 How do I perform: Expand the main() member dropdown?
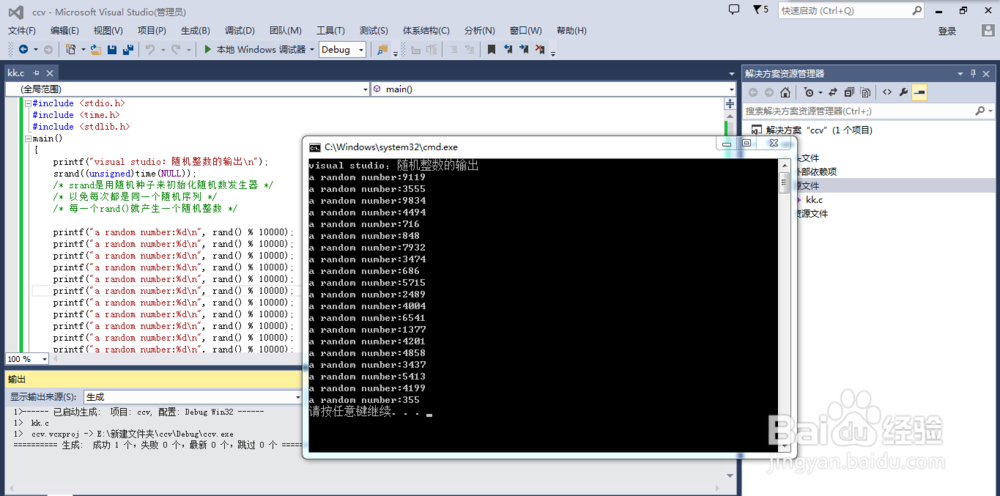tap(731, 90)
